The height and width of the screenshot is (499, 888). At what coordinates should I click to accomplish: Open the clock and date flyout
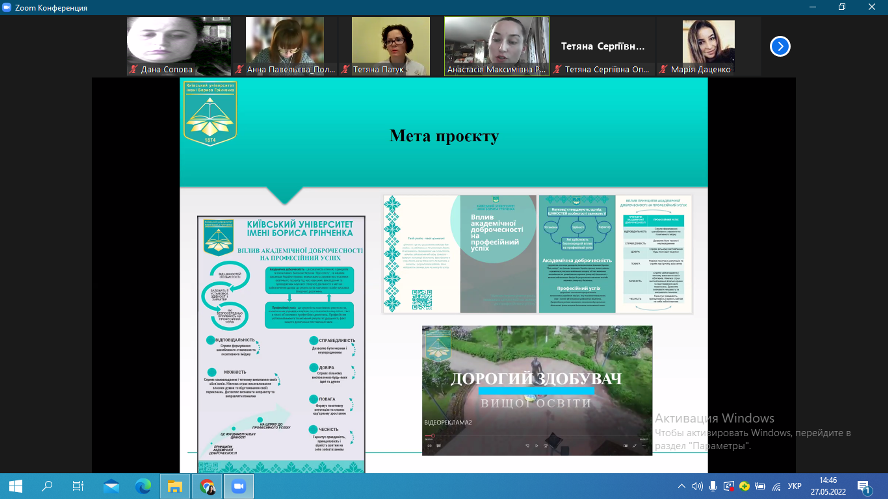[828, 486]
